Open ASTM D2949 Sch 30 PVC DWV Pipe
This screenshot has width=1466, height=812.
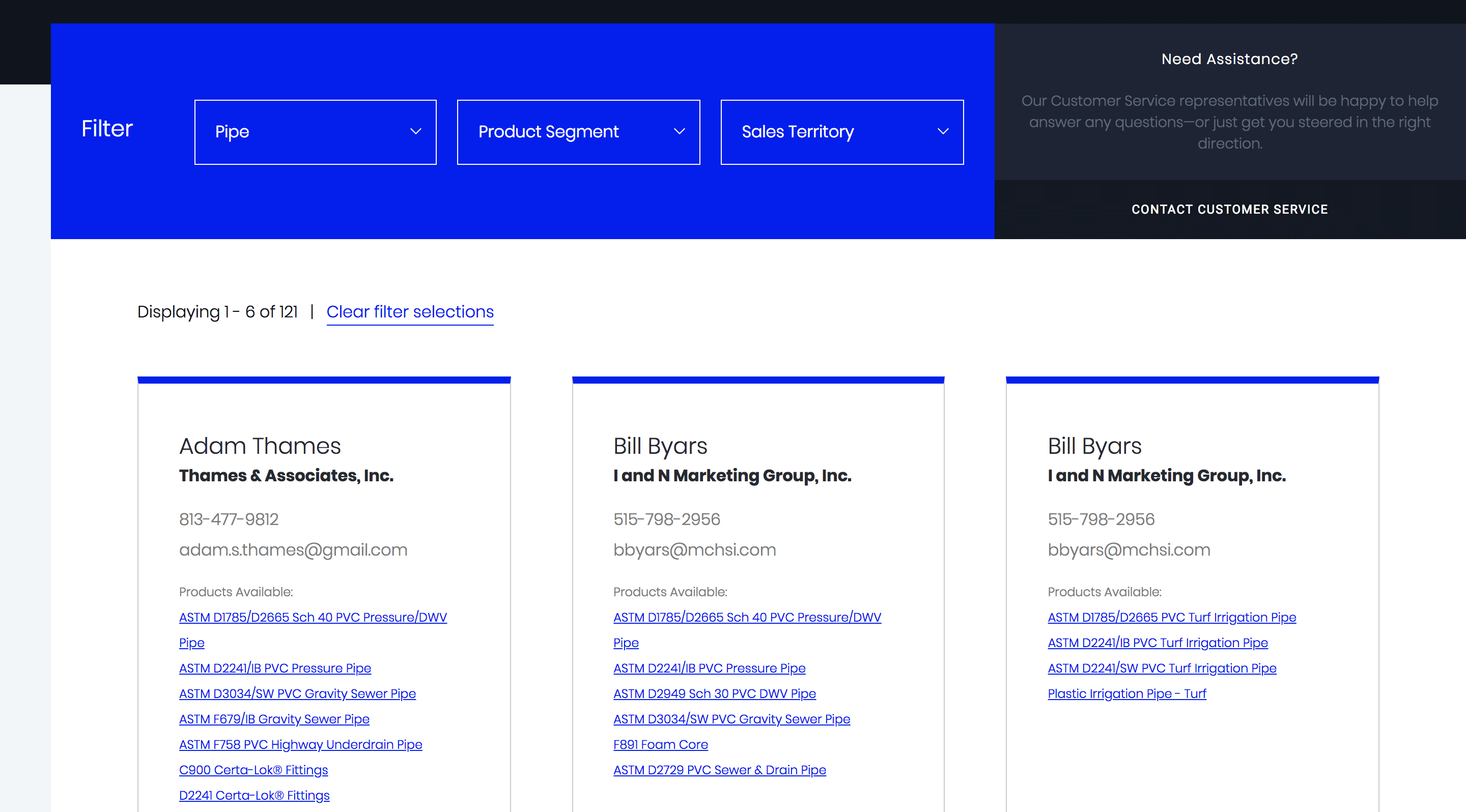coord(714,694)
